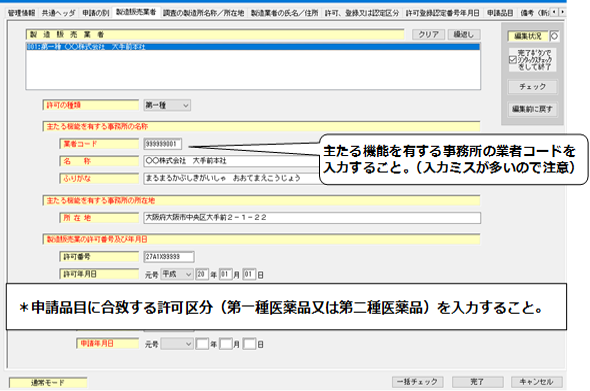Click the 所在地 address input field
The height and width of the screenshot is (391, 590).
click(312, 218)
